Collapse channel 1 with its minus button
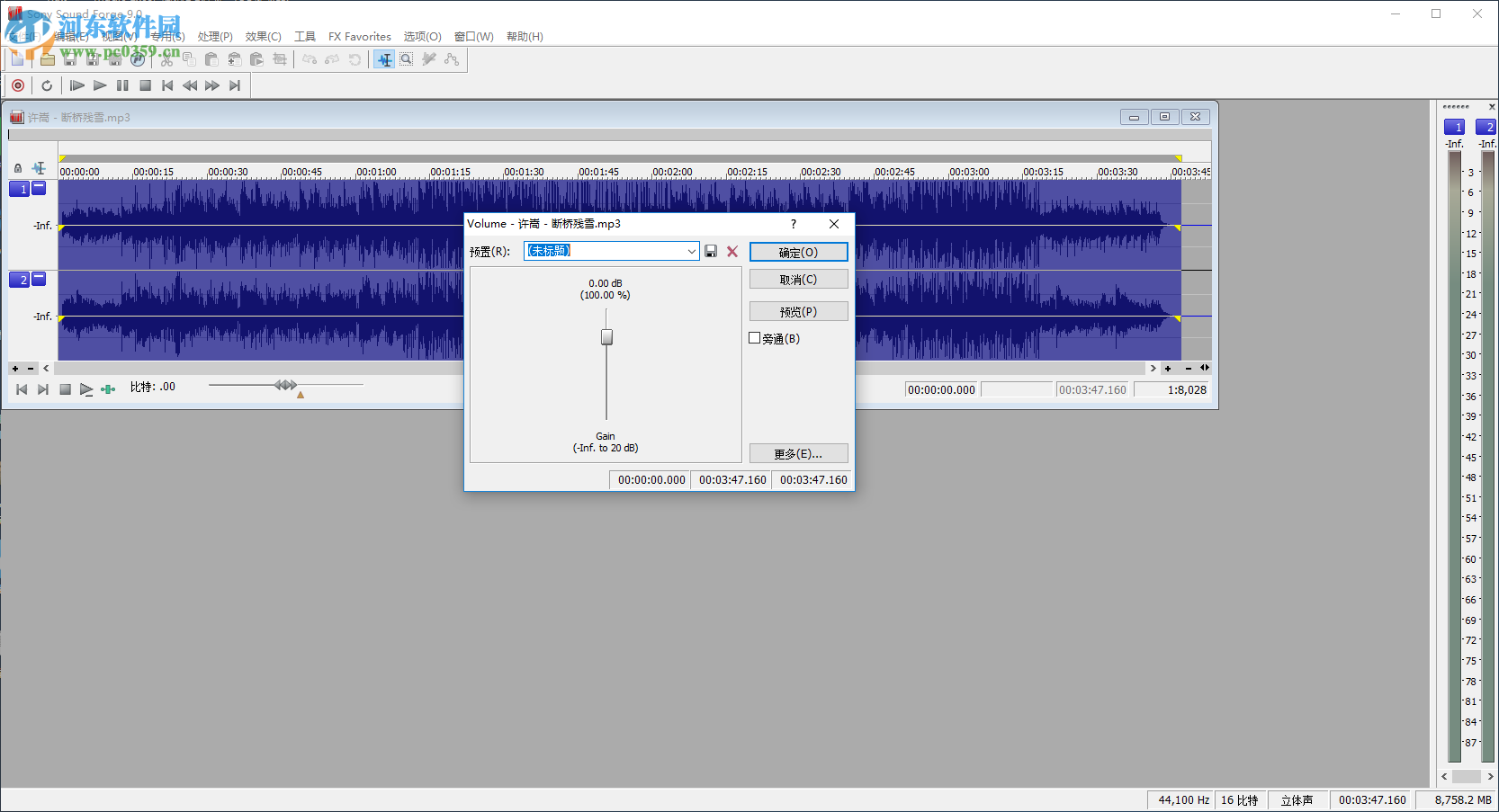 39,188
